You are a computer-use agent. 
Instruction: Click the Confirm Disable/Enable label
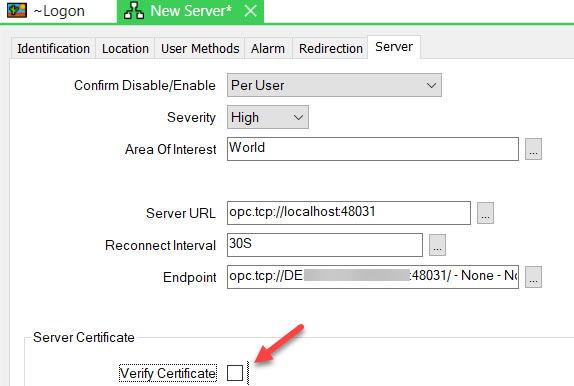[x=145, y=85]
